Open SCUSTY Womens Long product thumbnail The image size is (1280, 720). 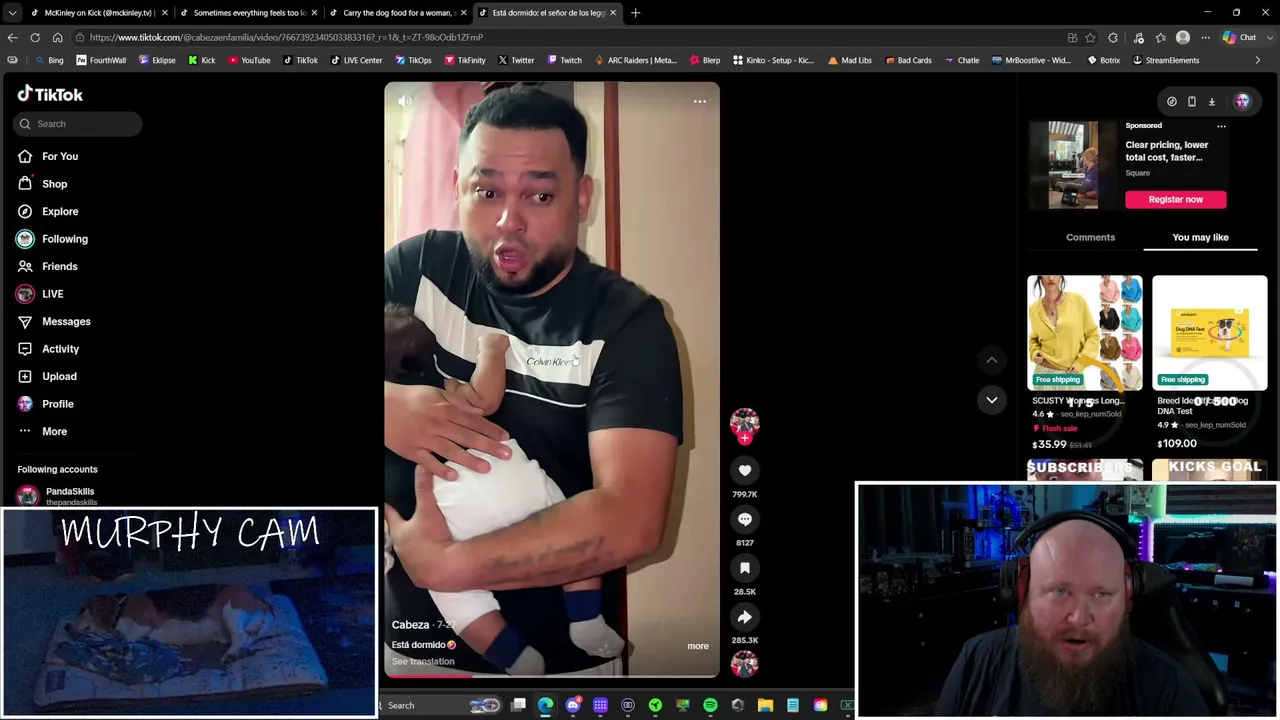coord(1085,333)
